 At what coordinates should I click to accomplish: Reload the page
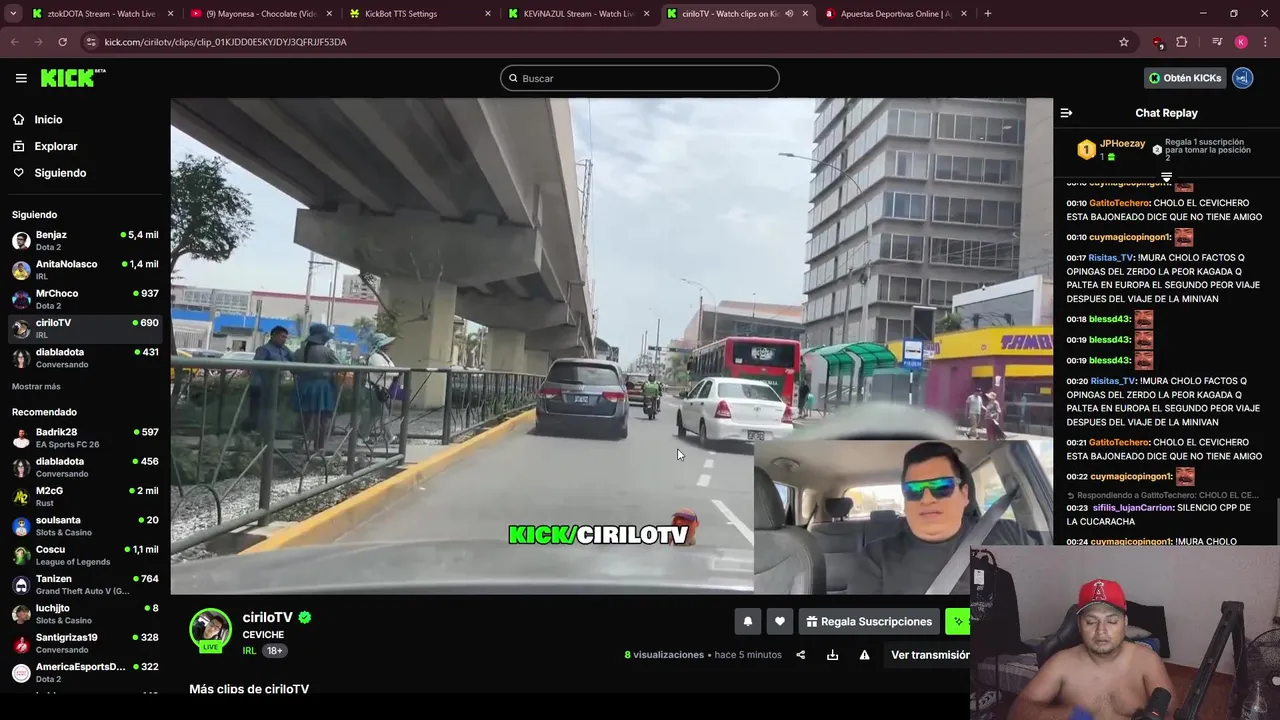point(62,42)
